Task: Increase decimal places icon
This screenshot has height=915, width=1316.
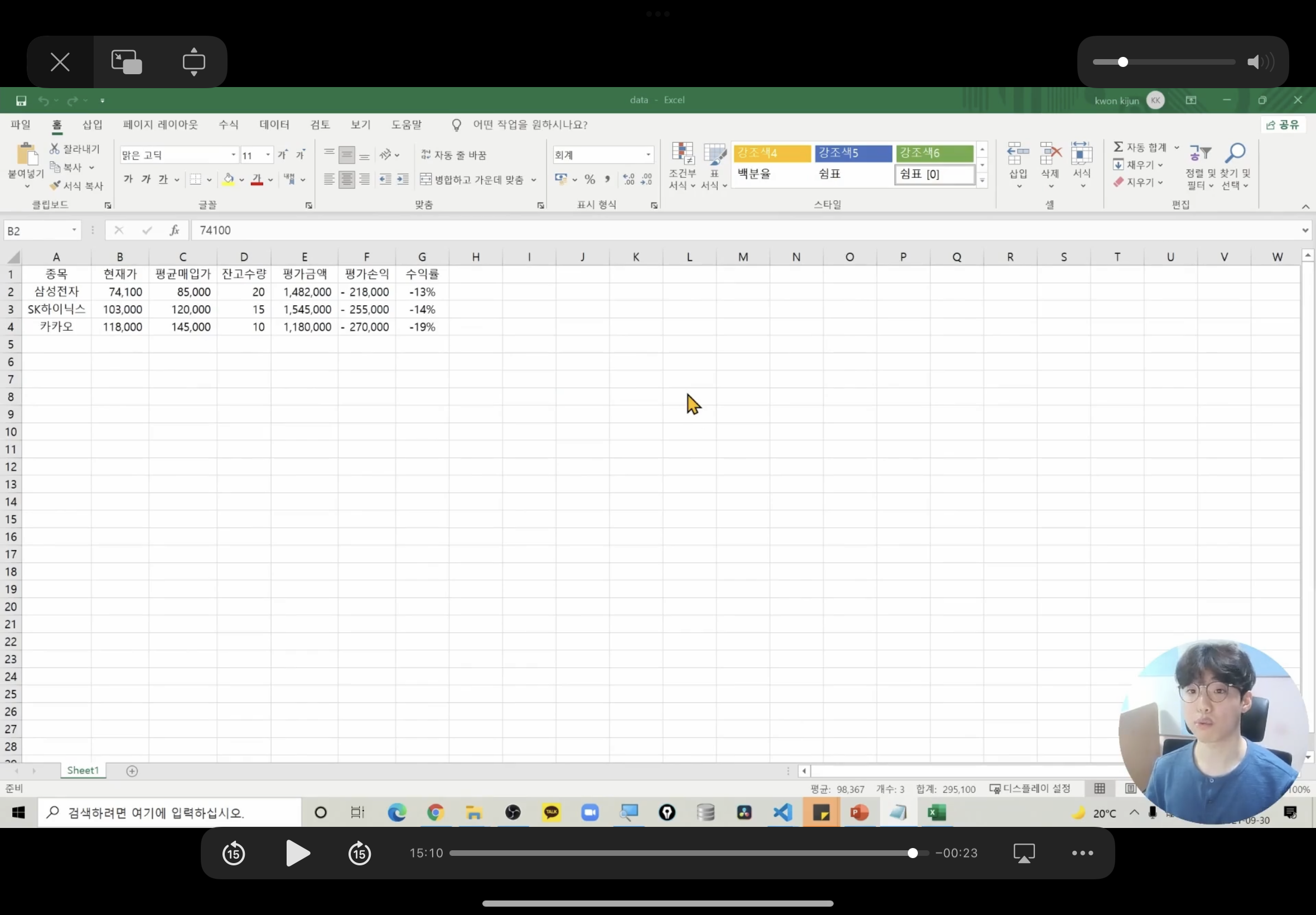Action: pos(628,180)
